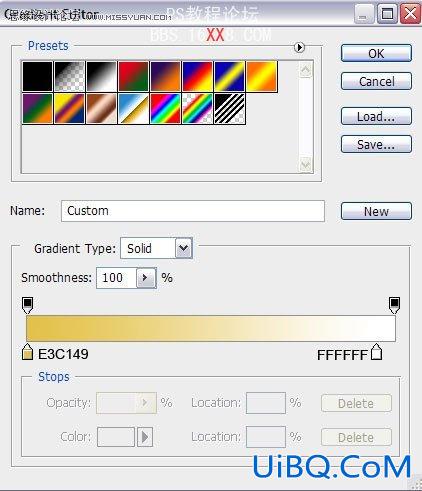This screenshot has height=491, width=422.
Task: Select the FFFFFF white color stop
Action: coord(377,352)
